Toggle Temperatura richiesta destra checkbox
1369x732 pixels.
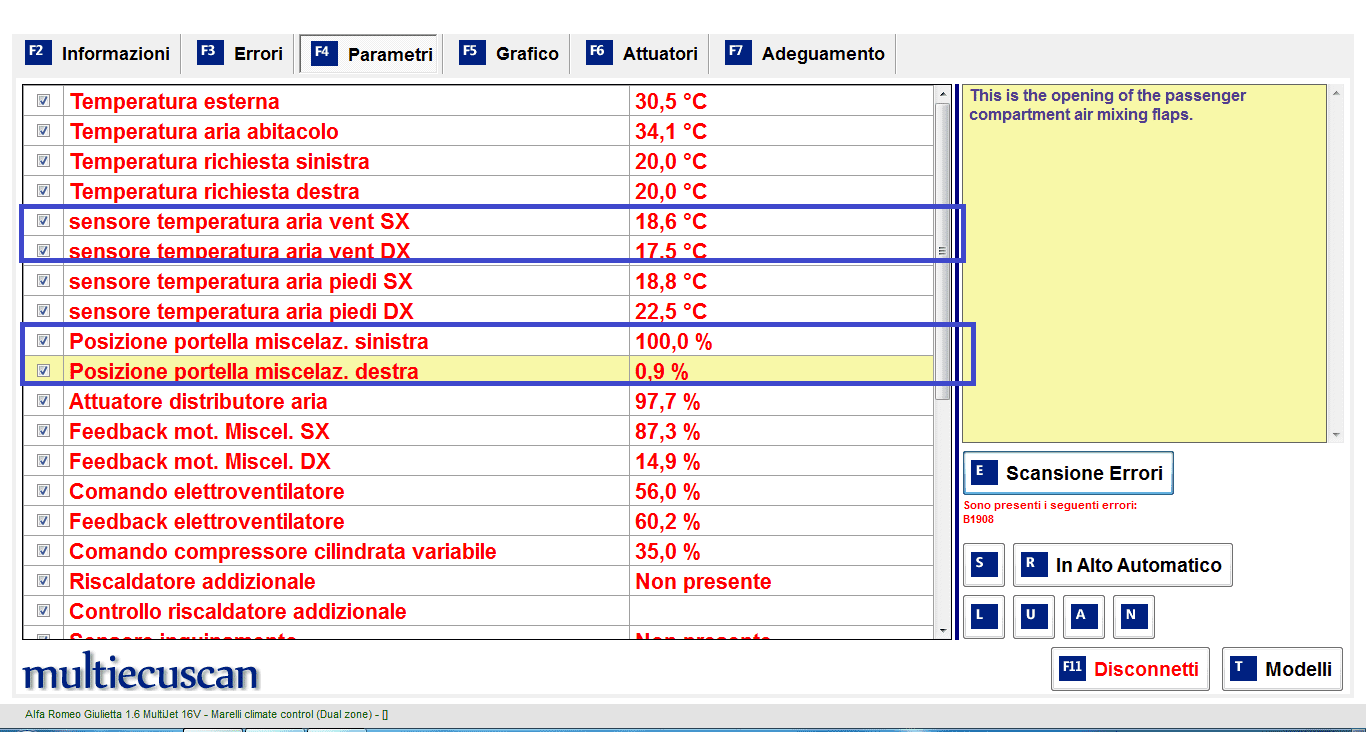pos(43,191)
